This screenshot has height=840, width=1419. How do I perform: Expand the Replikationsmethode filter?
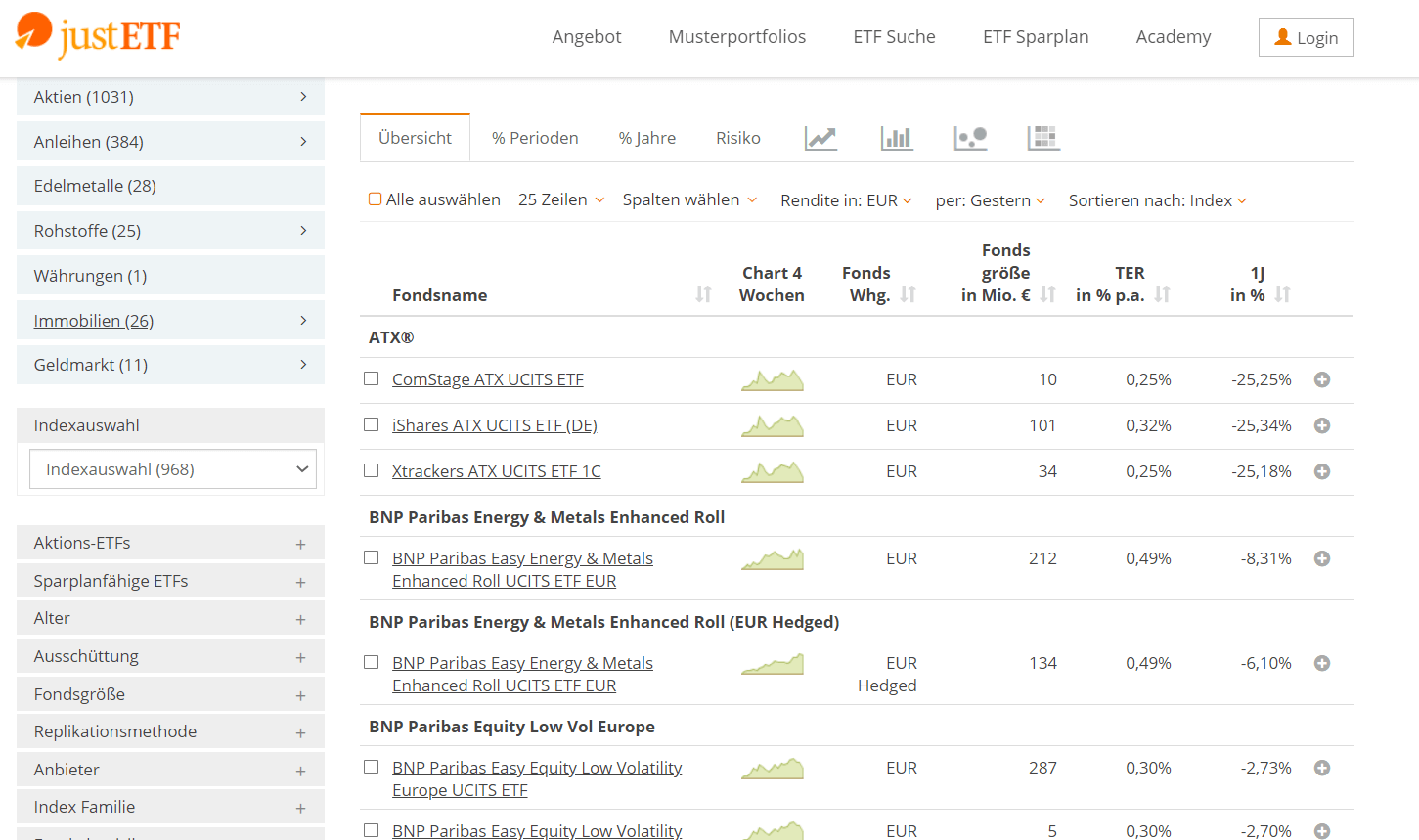click(170, 731)
